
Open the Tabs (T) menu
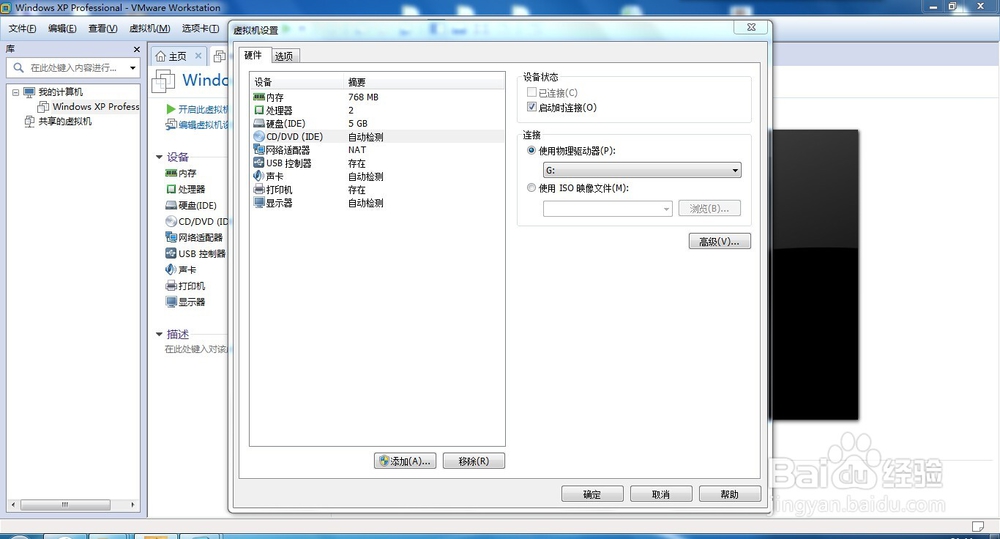point(200,28)
